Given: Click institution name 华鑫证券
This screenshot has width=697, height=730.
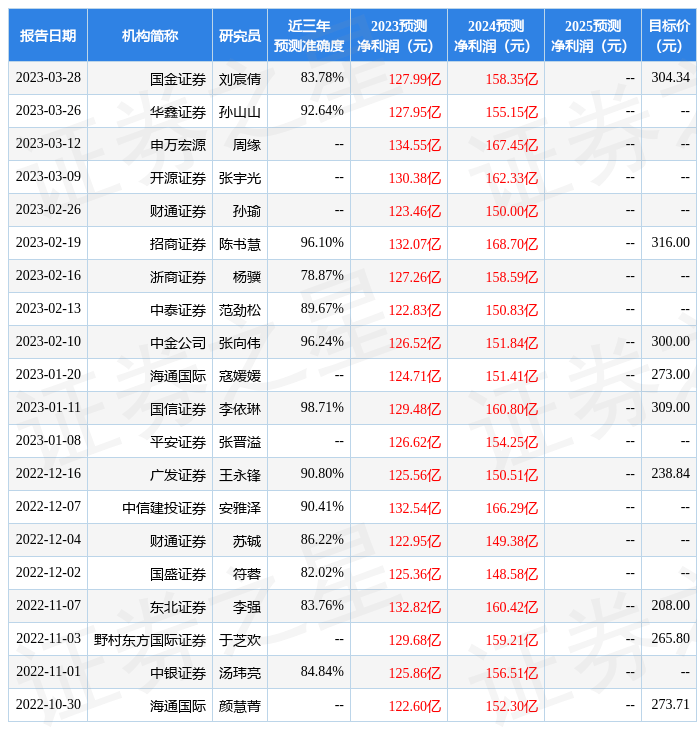Looking at the screenshot, I should click(178, 112).
